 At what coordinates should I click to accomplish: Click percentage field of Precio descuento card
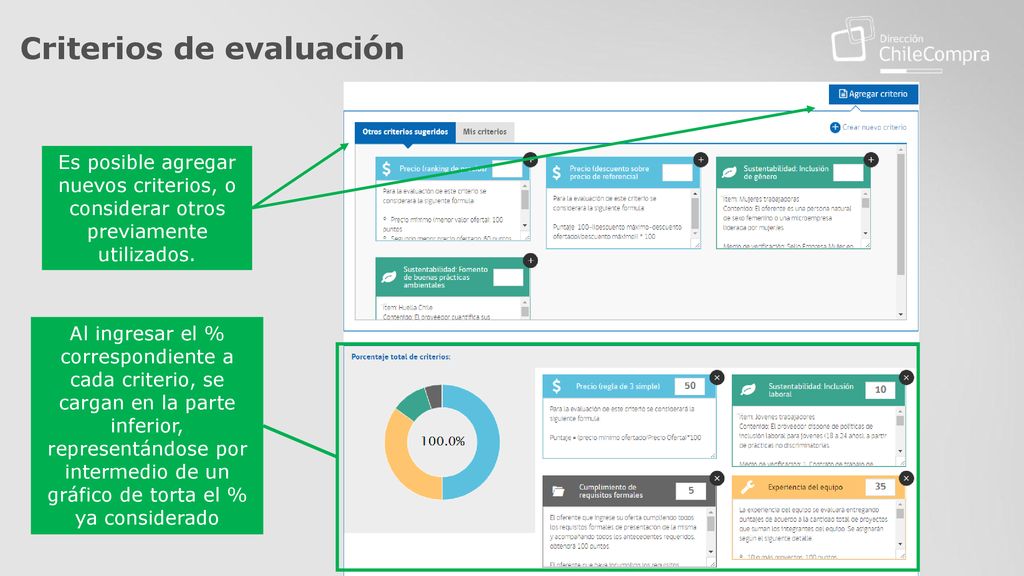click(x=677, y=172)
